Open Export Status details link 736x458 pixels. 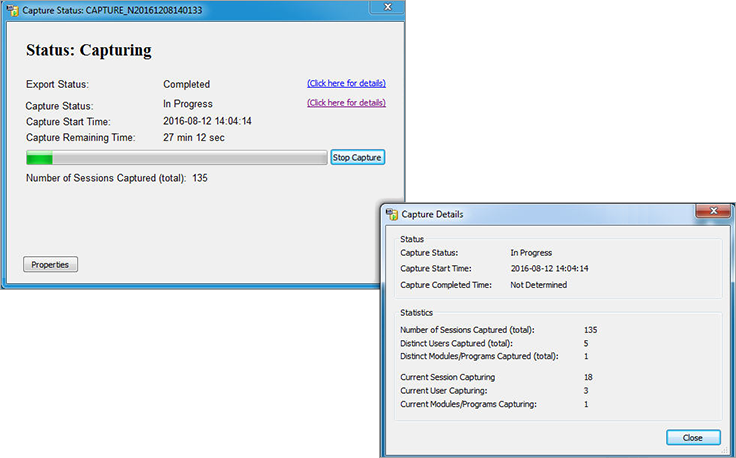(x=346, y=83)
